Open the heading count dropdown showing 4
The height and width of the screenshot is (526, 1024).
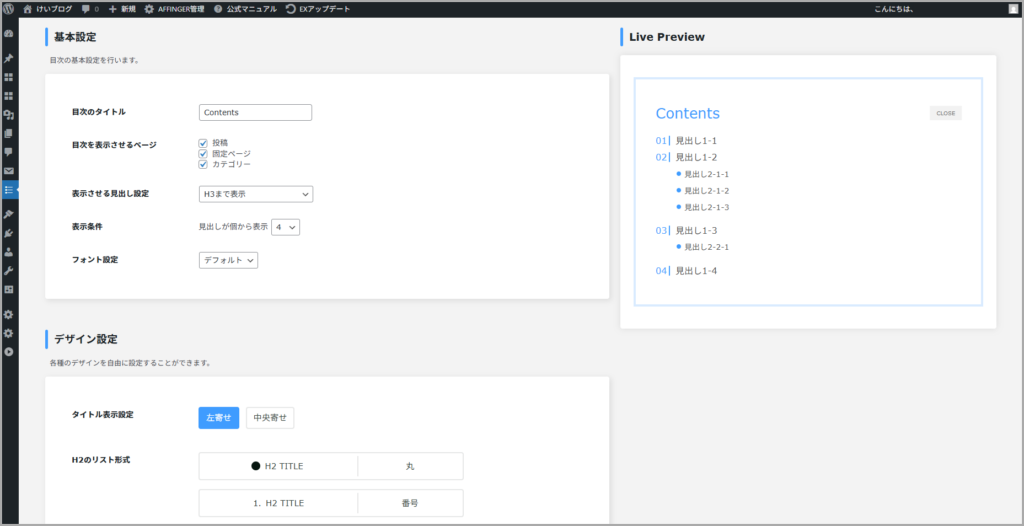(285, 227)
